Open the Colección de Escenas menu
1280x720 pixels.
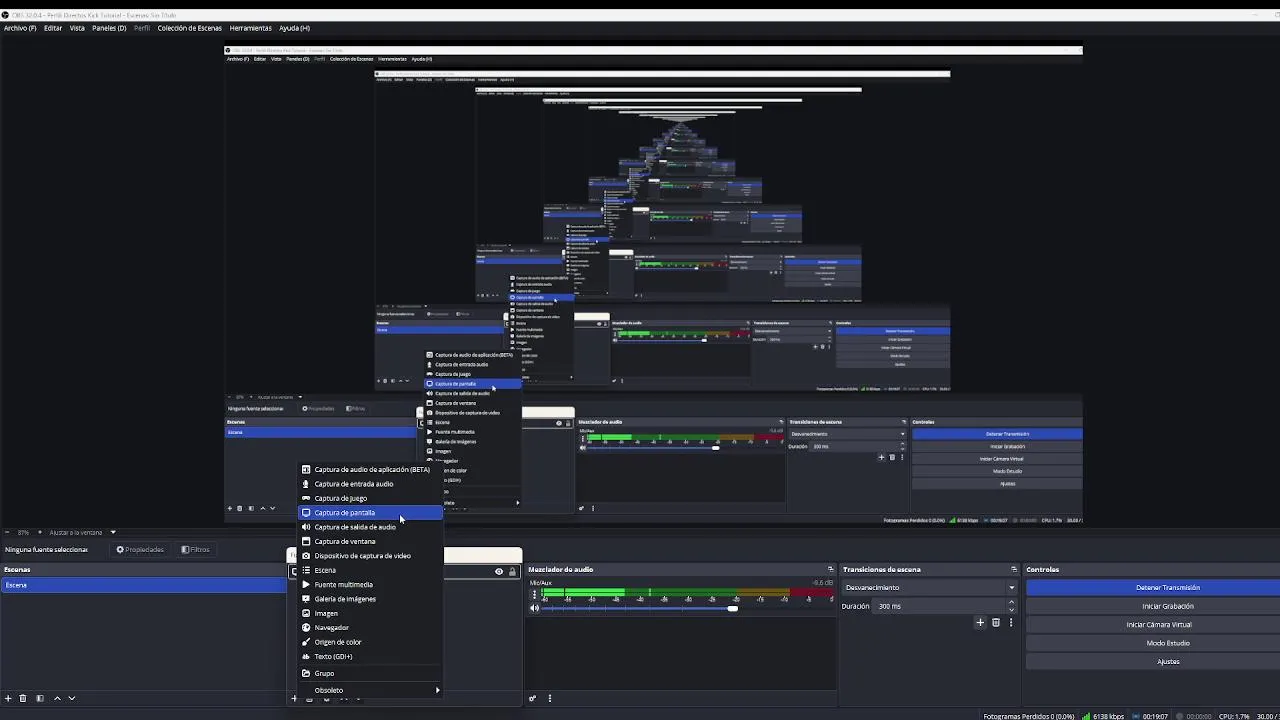tap(189, 28)
